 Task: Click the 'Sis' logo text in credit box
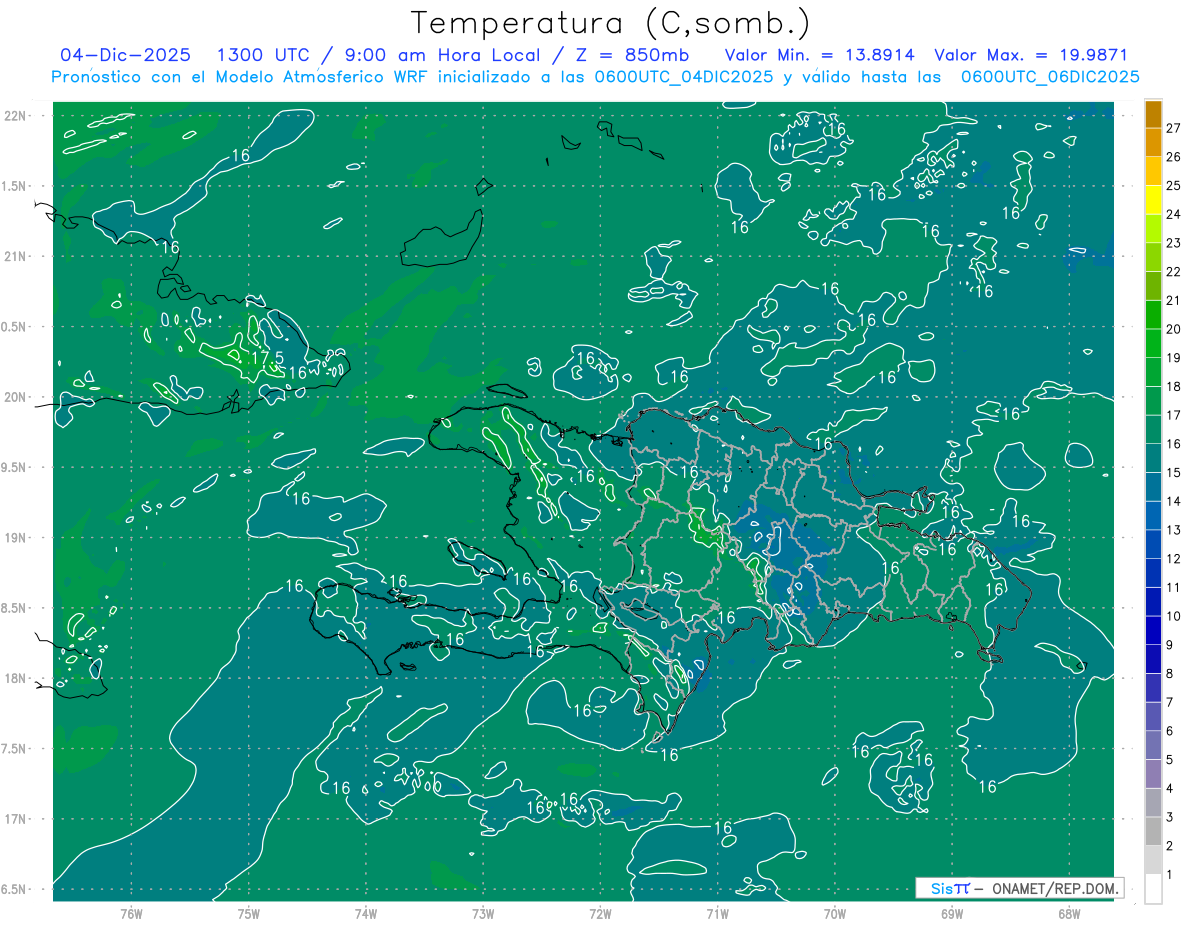pyautogui.click(x=941, y=889)
